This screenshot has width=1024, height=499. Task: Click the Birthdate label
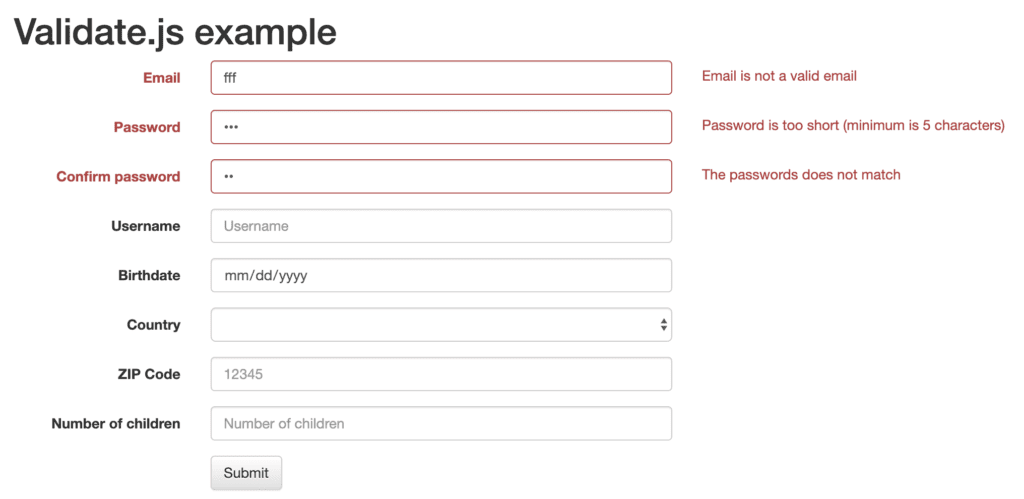point(149,276)
